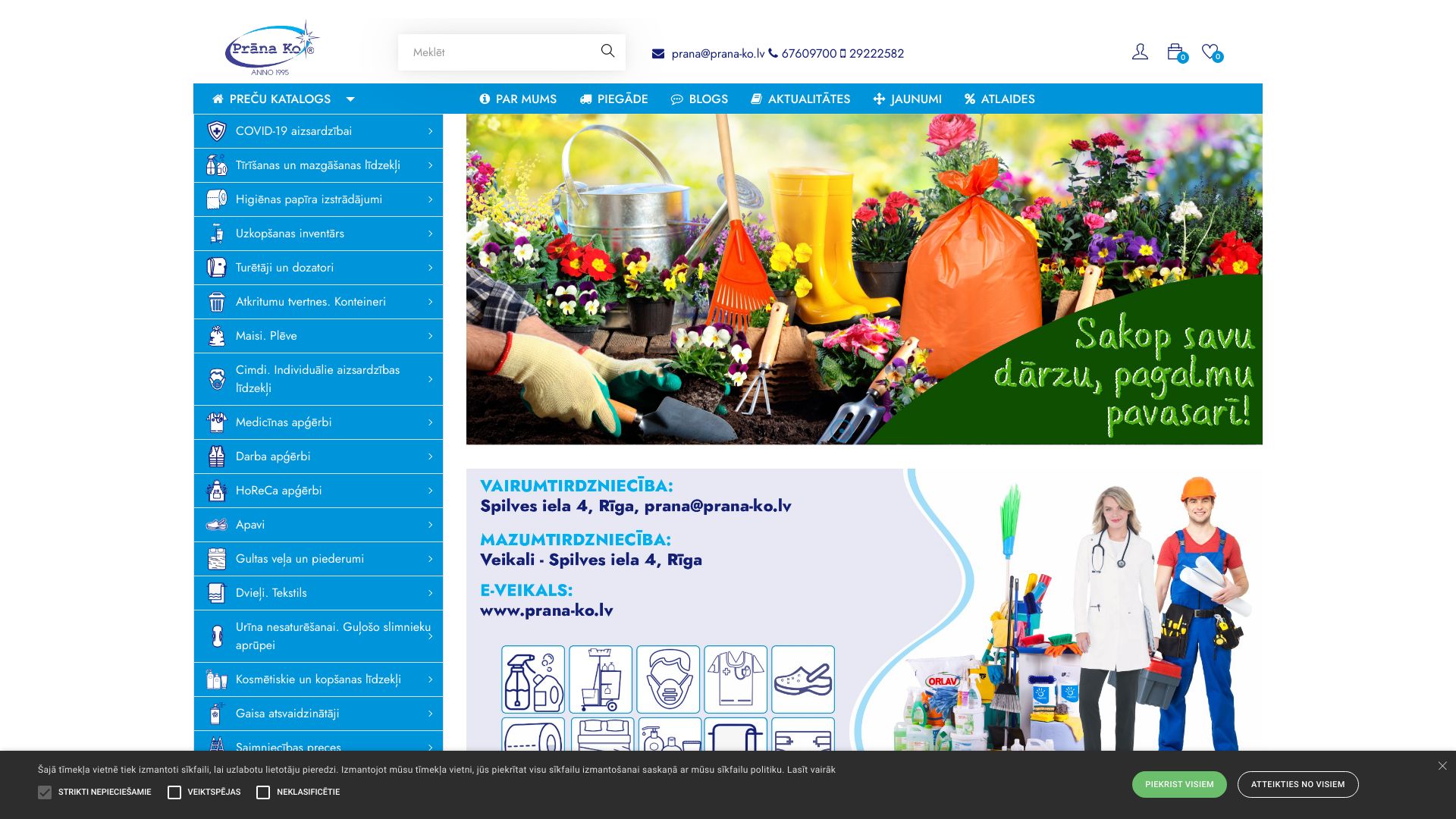This screenshot has height=819, width=1456.
Task: Click the trash bin Atkritumu tvertnes icon
Action: coord(217,302)
